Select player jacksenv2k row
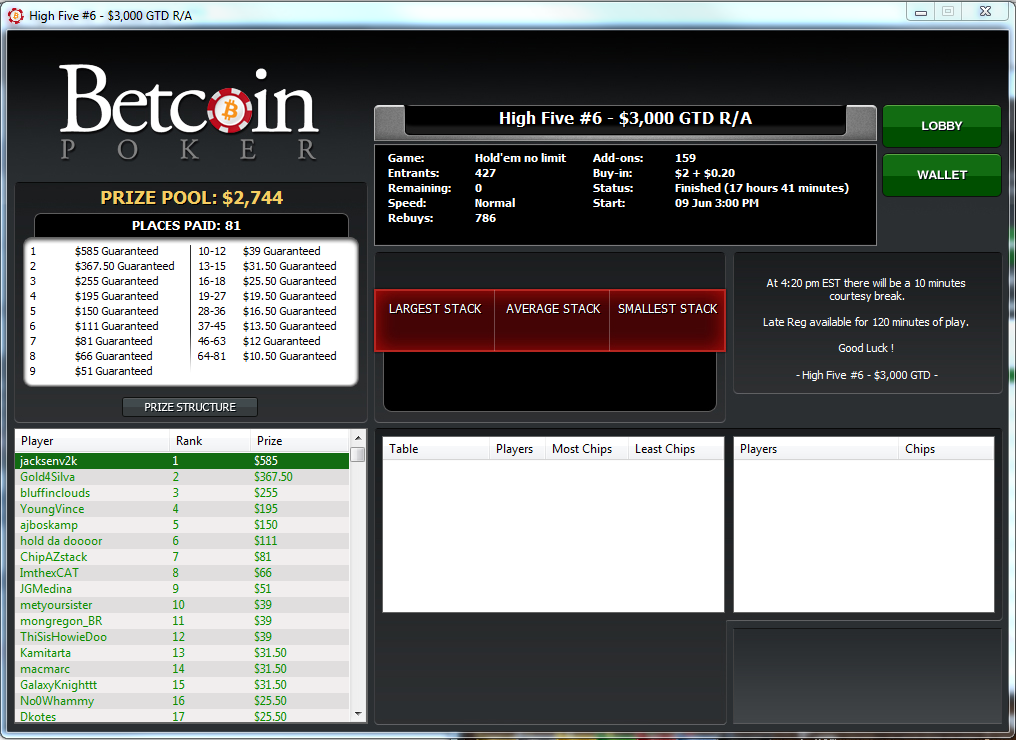Screen dimensions: 1016x740 [182, 461]
